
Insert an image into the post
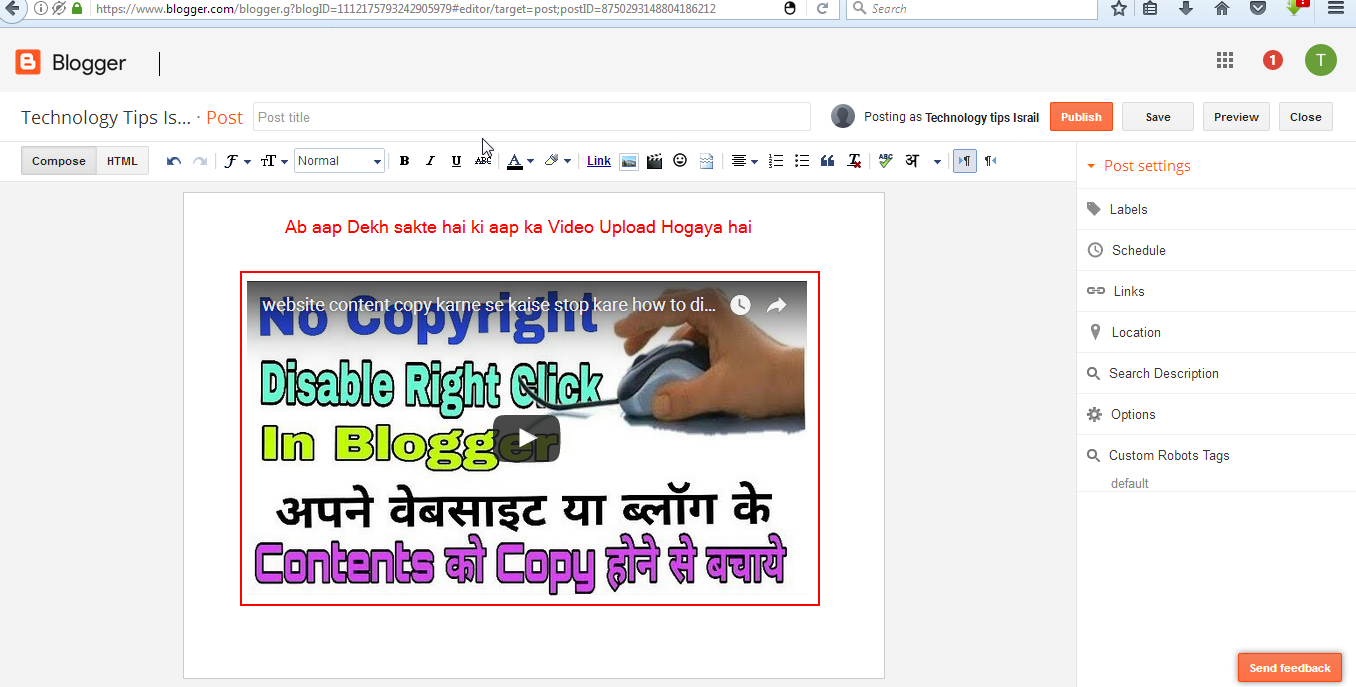629,161
